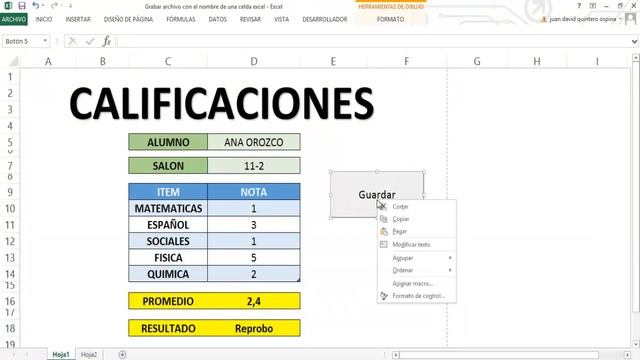Open the ARCHIVO tab

(x=14, y=19)
